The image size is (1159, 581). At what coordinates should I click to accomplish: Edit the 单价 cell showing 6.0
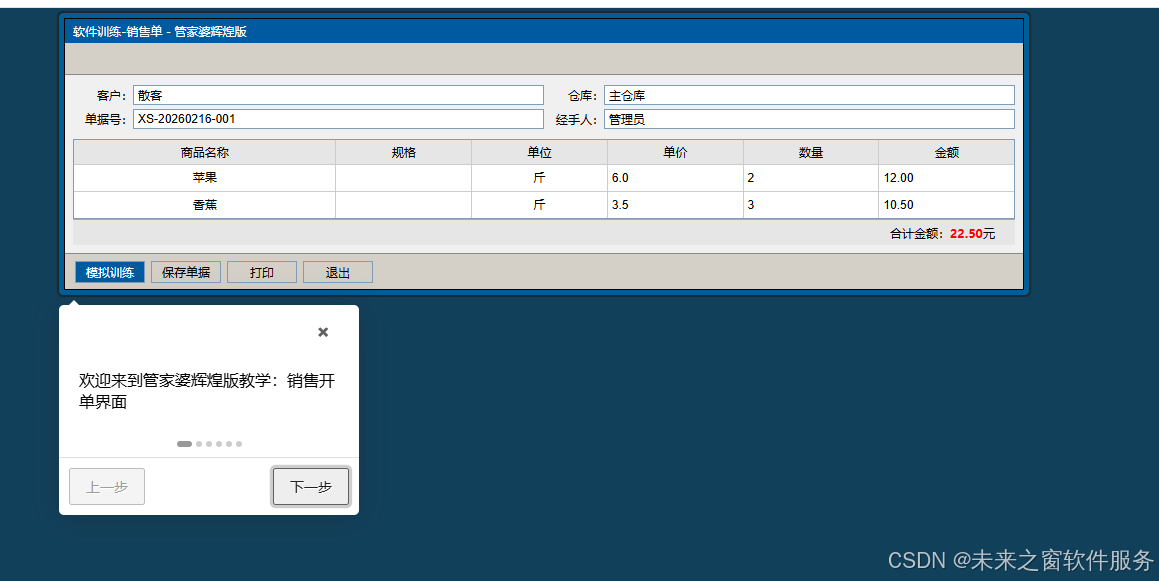(676, 178)
